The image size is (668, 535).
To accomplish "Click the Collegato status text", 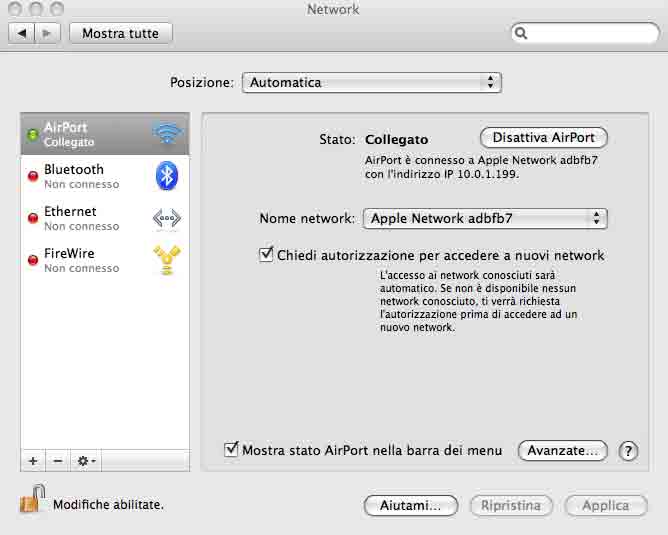I will pos(397,140).
